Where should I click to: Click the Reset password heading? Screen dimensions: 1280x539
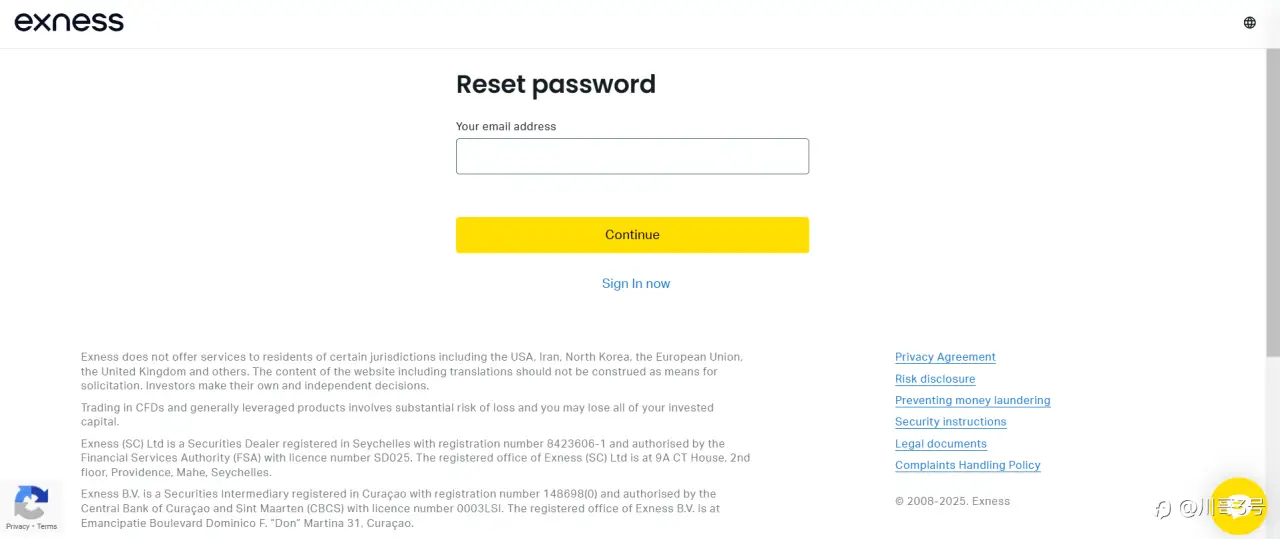(x=556, y=84)
